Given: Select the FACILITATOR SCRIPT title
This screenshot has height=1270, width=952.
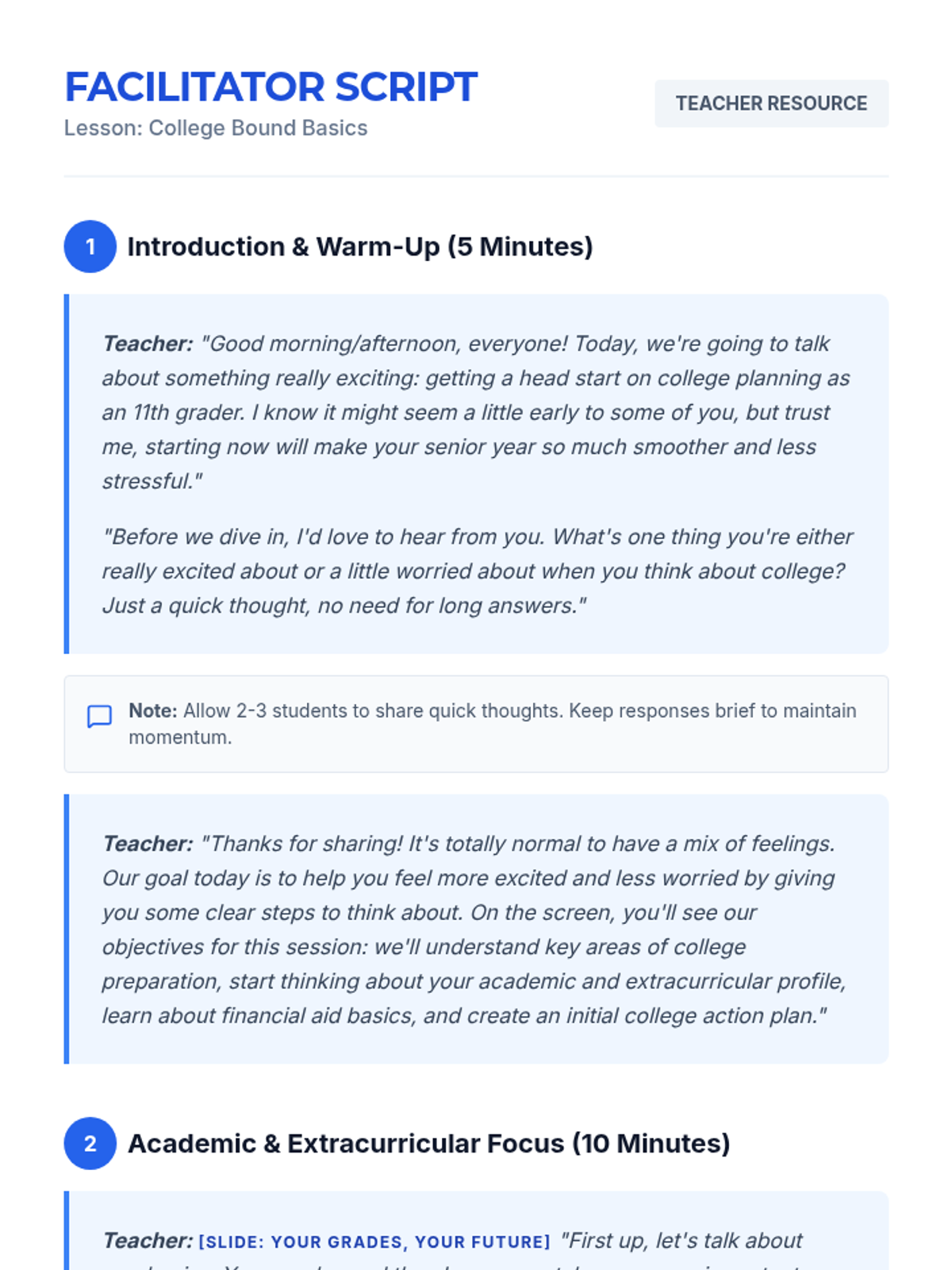Looking at the screenshot, I should tap(271, 87).
